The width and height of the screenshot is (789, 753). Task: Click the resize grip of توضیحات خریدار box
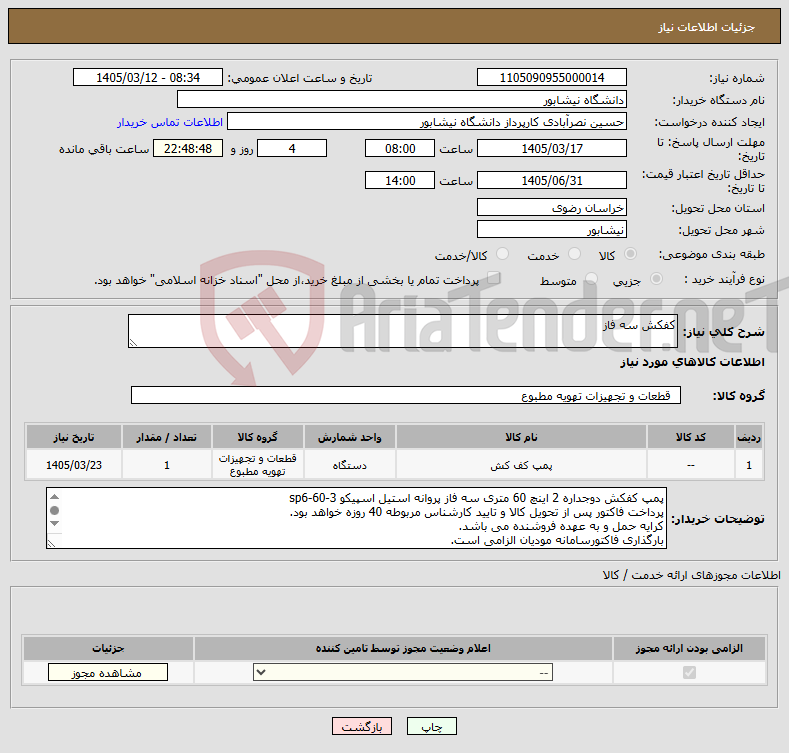click(51, 544)
